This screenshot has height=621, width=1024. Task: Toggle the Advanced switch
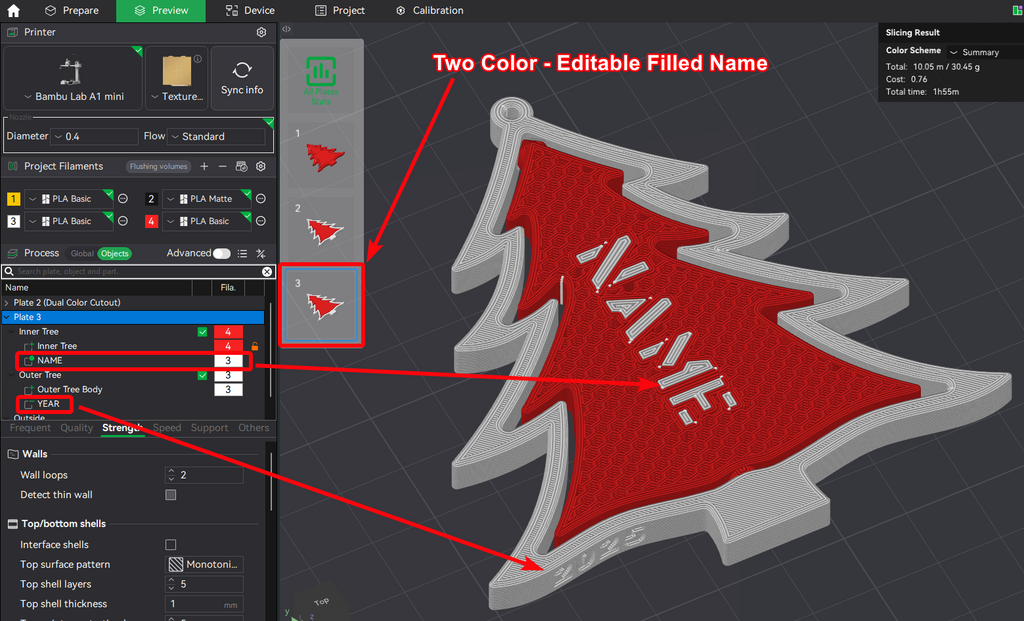[x=222, y=253]
